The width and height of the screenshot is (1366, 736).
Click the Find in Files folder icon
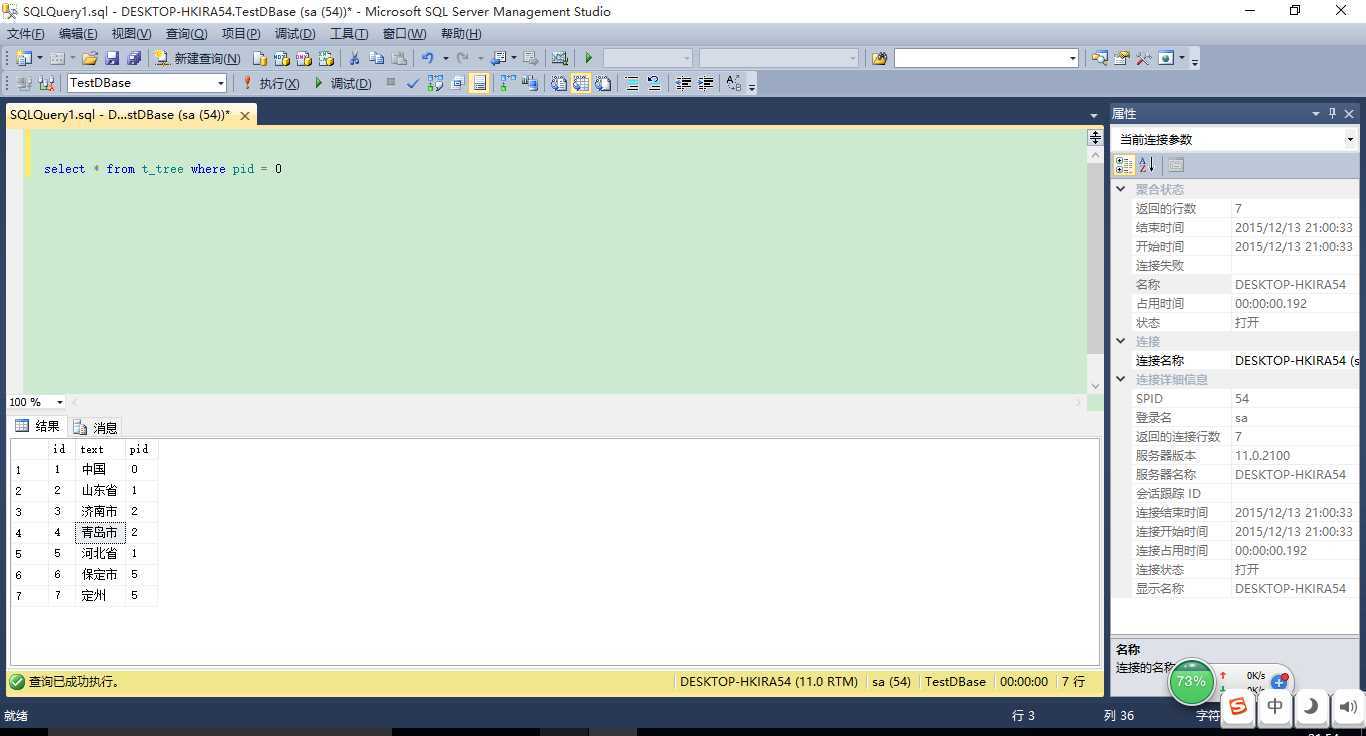879,58
